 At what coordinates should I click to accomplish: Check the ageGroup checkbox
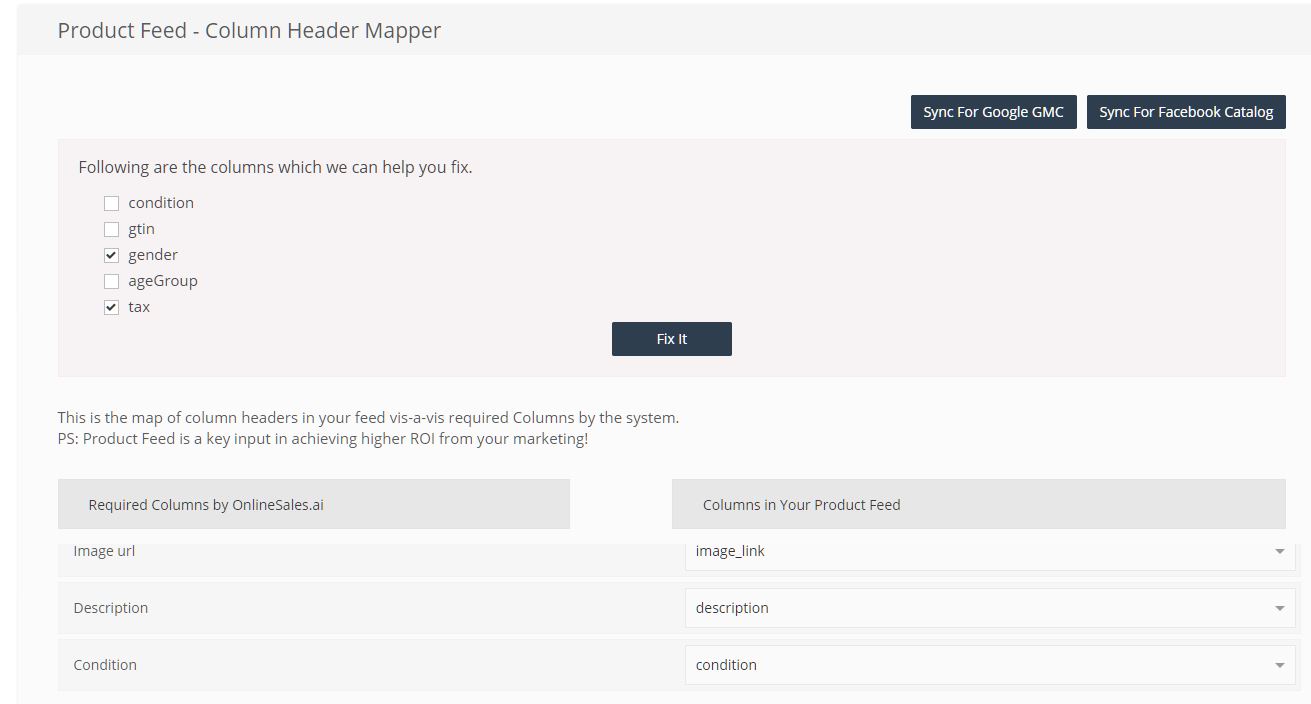(x=111, y=281)
